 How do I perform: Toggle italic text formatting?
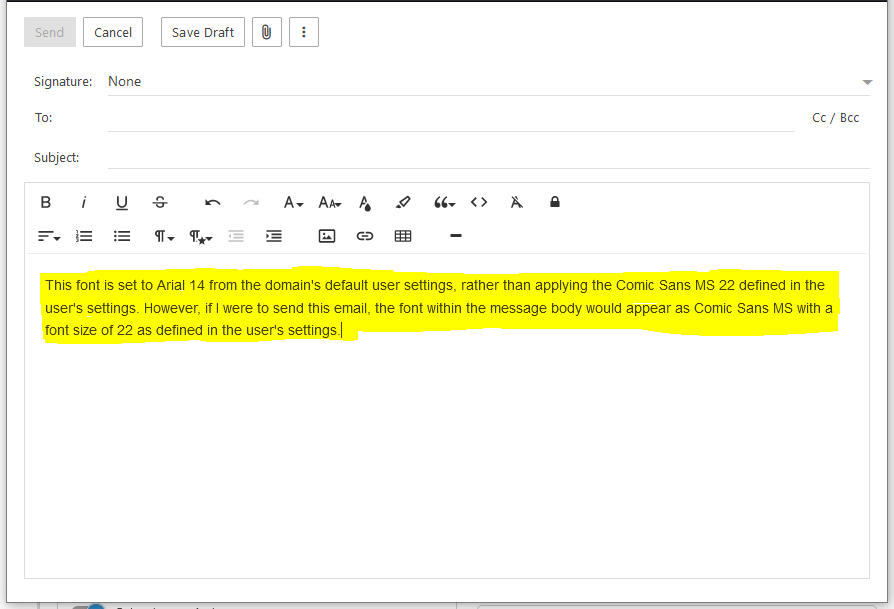coord(84,202)
